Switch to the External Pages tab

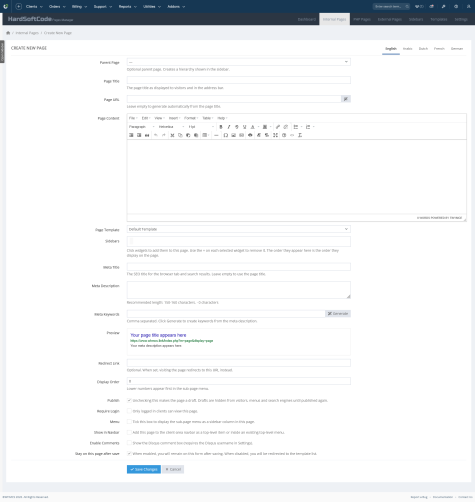point(389,19)
